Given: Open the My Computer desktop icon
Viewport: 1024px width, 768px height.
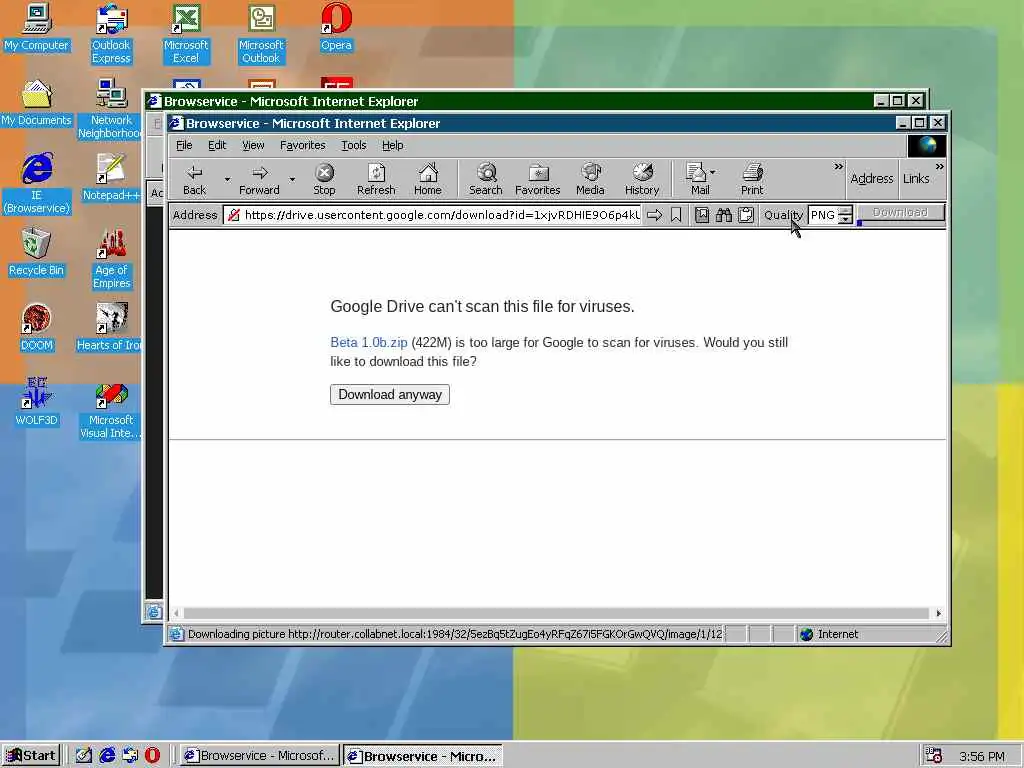Looking at the screenshot, I should click(37, 27).
